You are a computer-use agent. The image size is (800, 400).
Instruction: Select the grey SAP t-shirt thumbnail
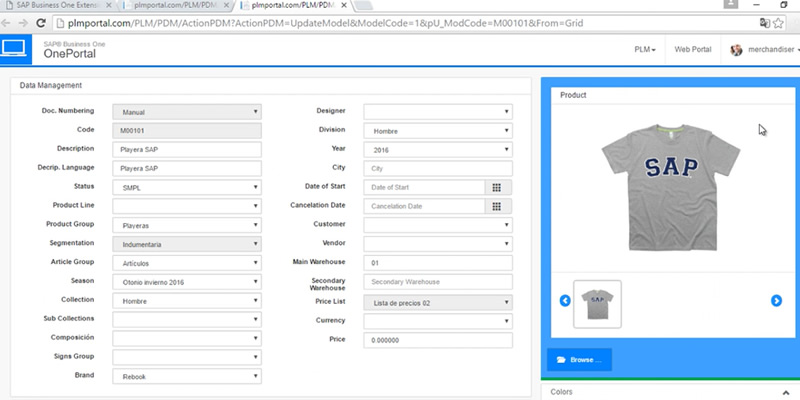click(x=597, y=303)
